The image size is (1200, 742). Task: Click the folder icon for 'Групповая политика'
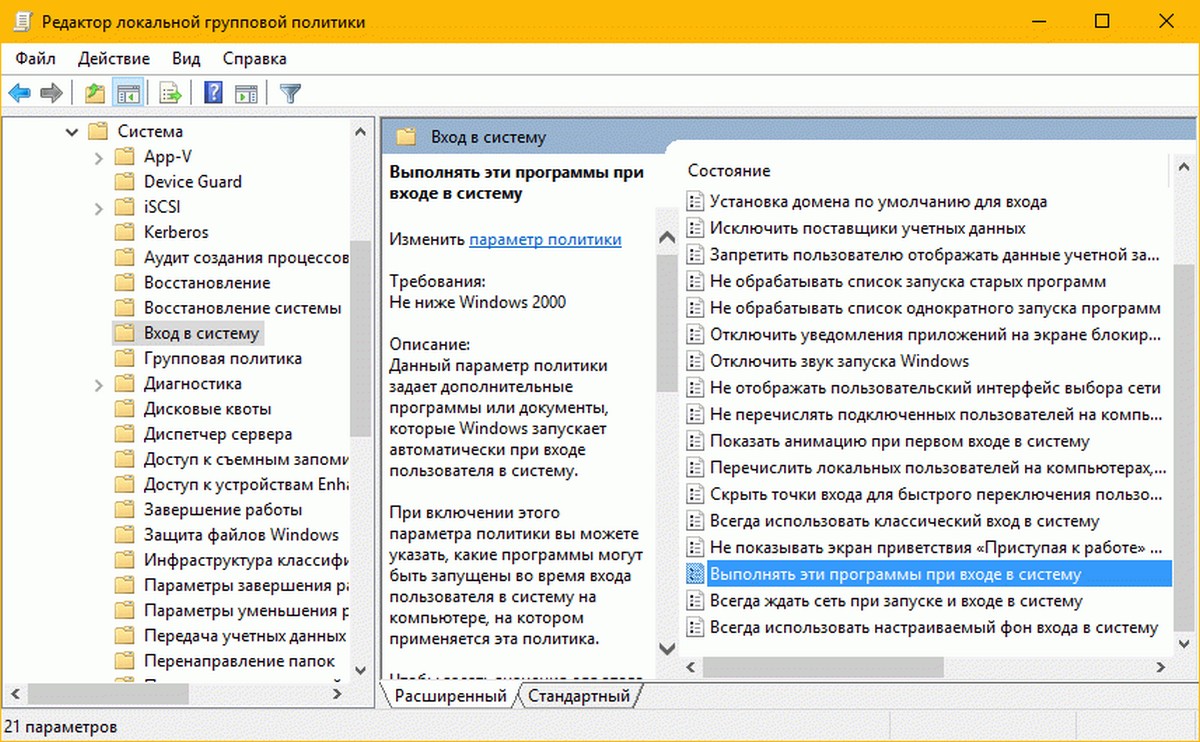[x=124, y=358]
